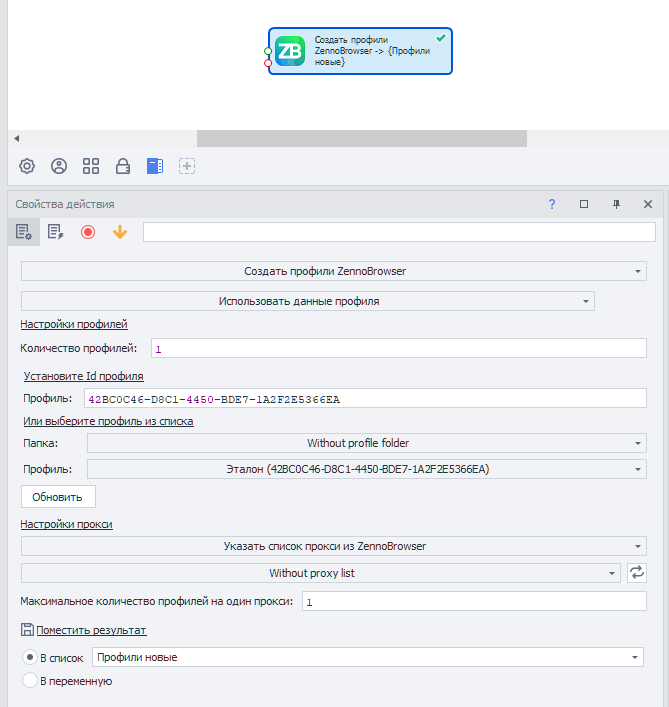Click the 'Папка:' label
The width and height of the screenshot is (669, 707).
click(x=41, y=443)
